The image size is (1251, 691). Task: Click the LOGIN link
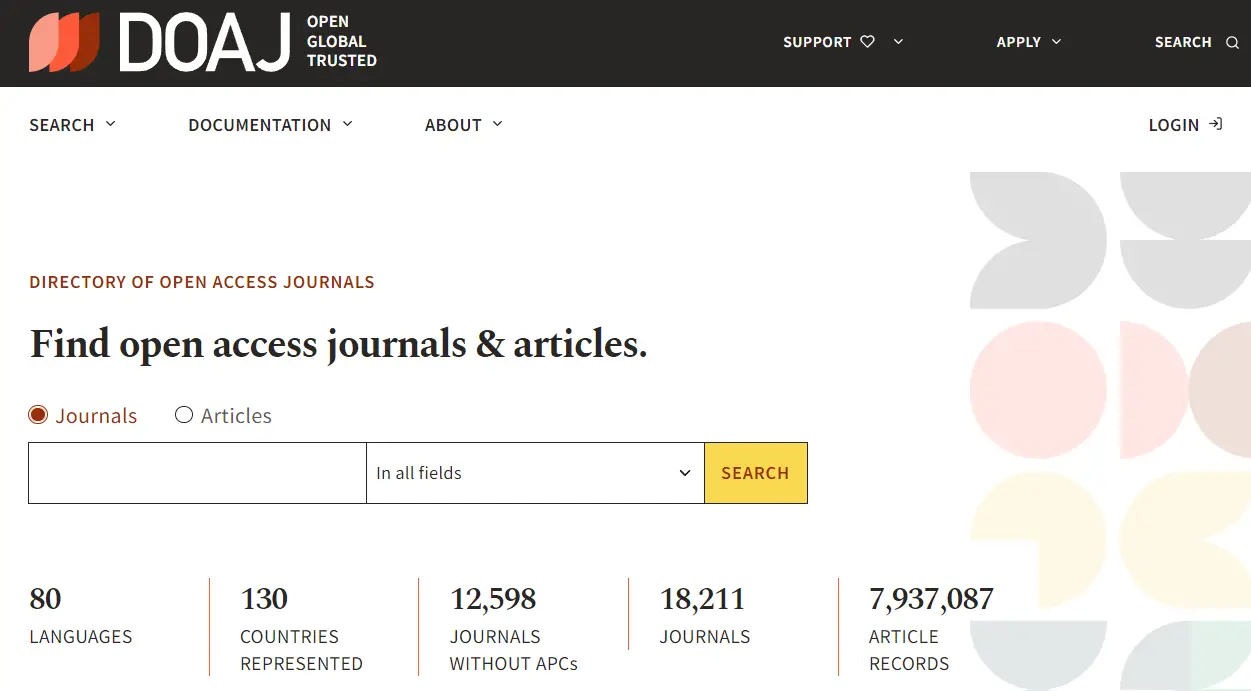pos(1185,125)
